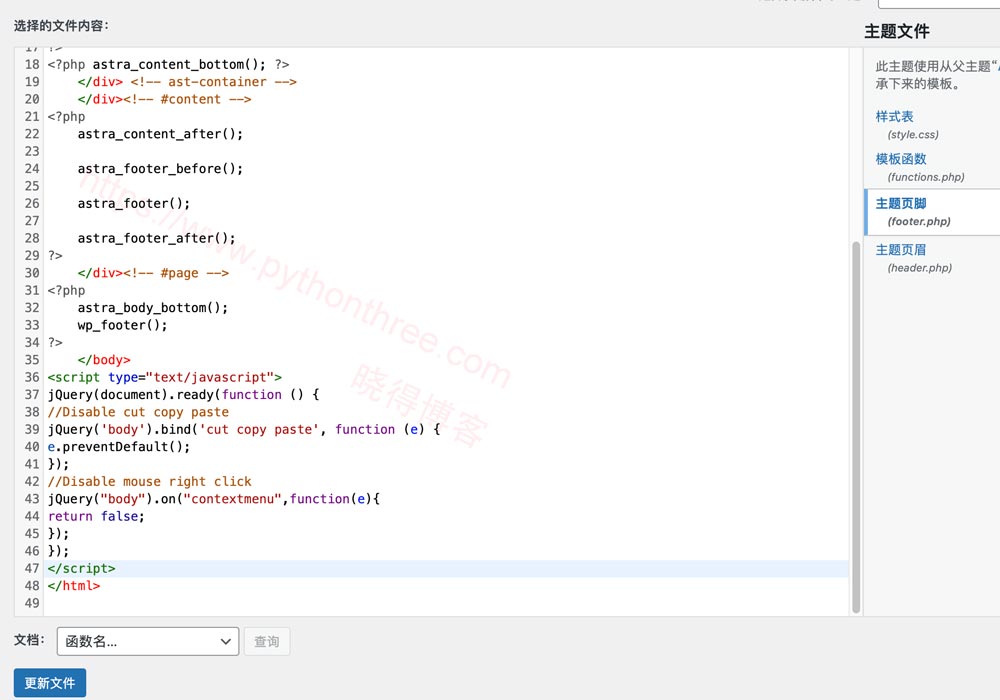Click the #content comment line
This screenshot has width=1000, height=700.
pos(165,99)
